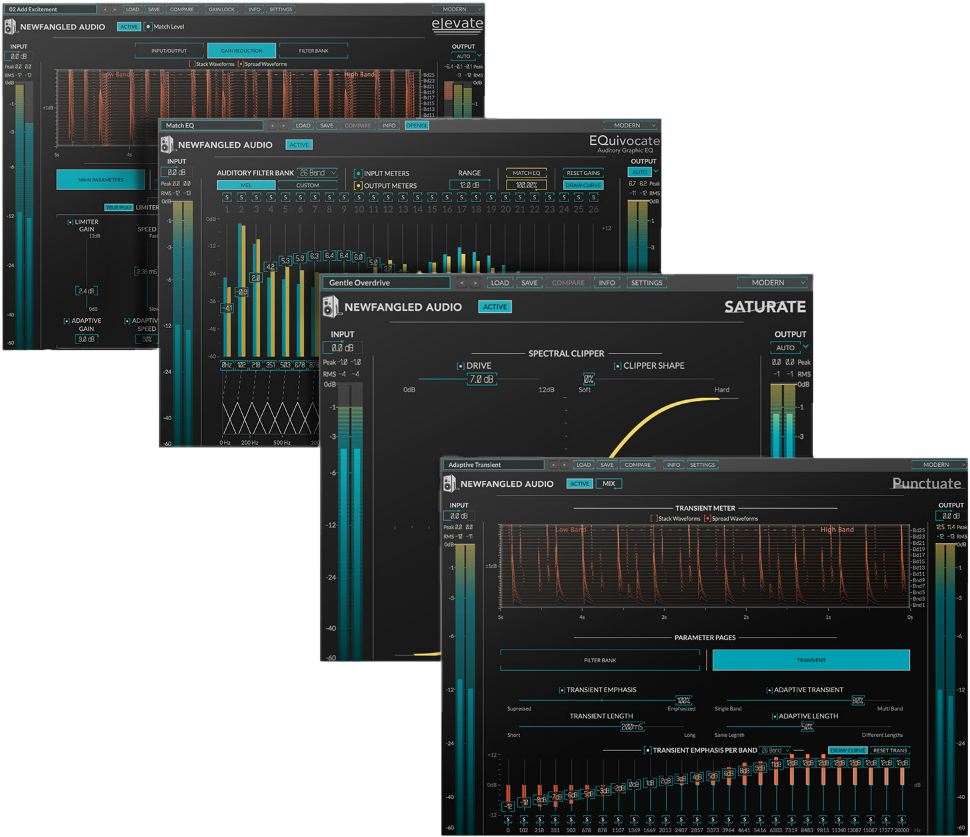Open the 26 Band filter bank dropdown
The width and height of the screenshot is (970, 837).
pos(317,173)
